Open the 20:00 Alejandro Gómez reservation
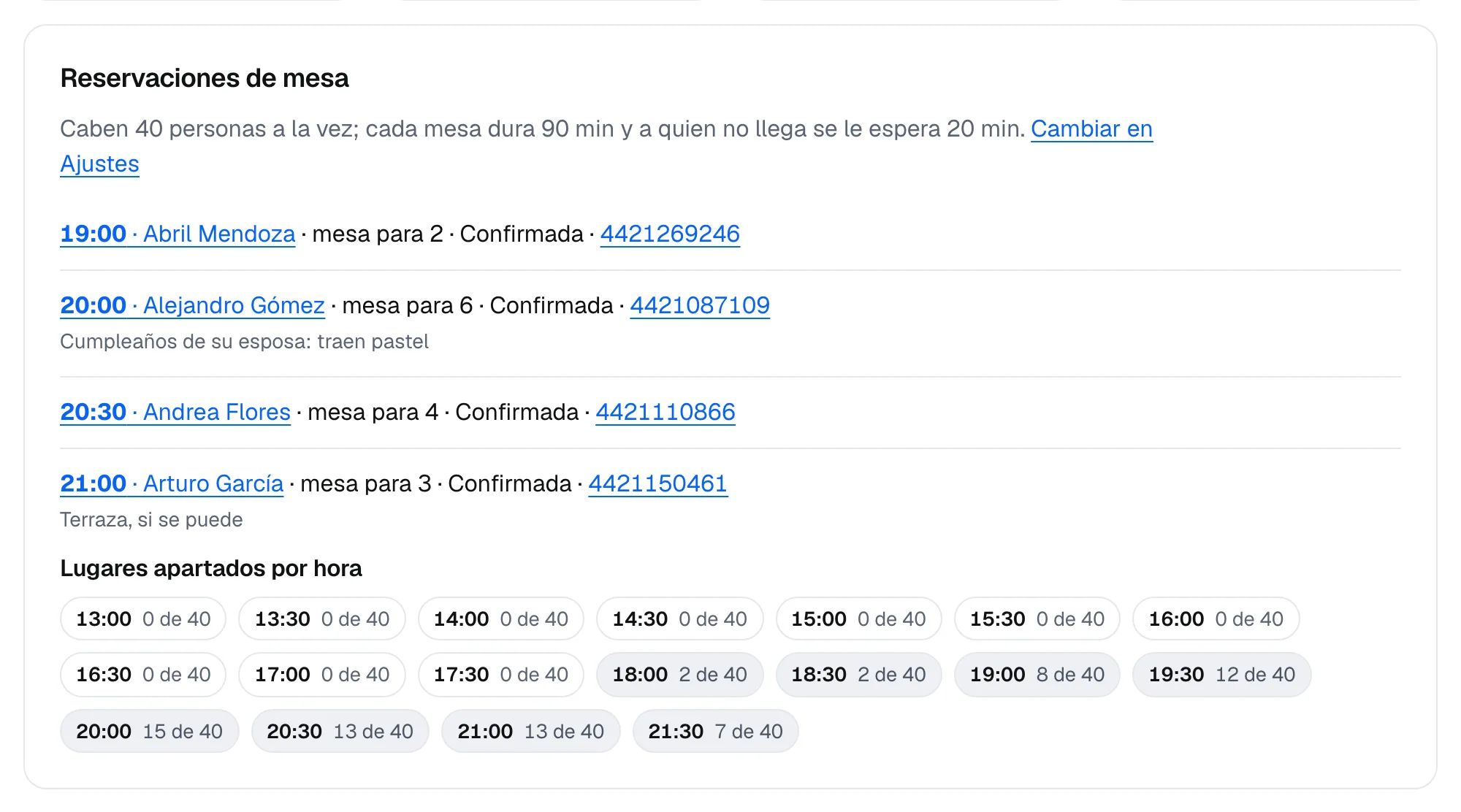The image size is (1461, 812). point(192,305)
